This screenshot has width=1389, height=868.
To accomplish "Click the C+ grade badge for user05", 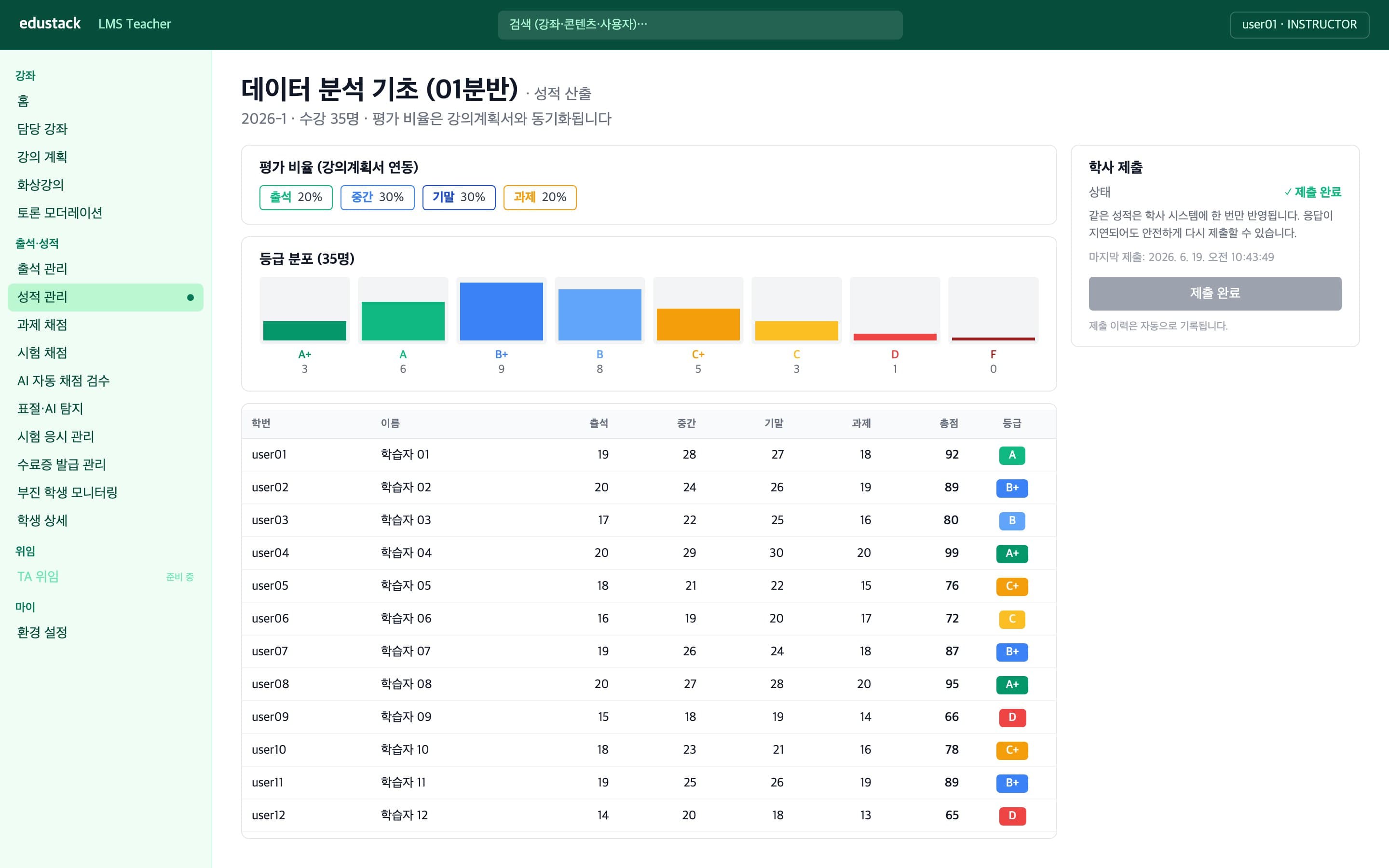I will tap(1012, 586).
